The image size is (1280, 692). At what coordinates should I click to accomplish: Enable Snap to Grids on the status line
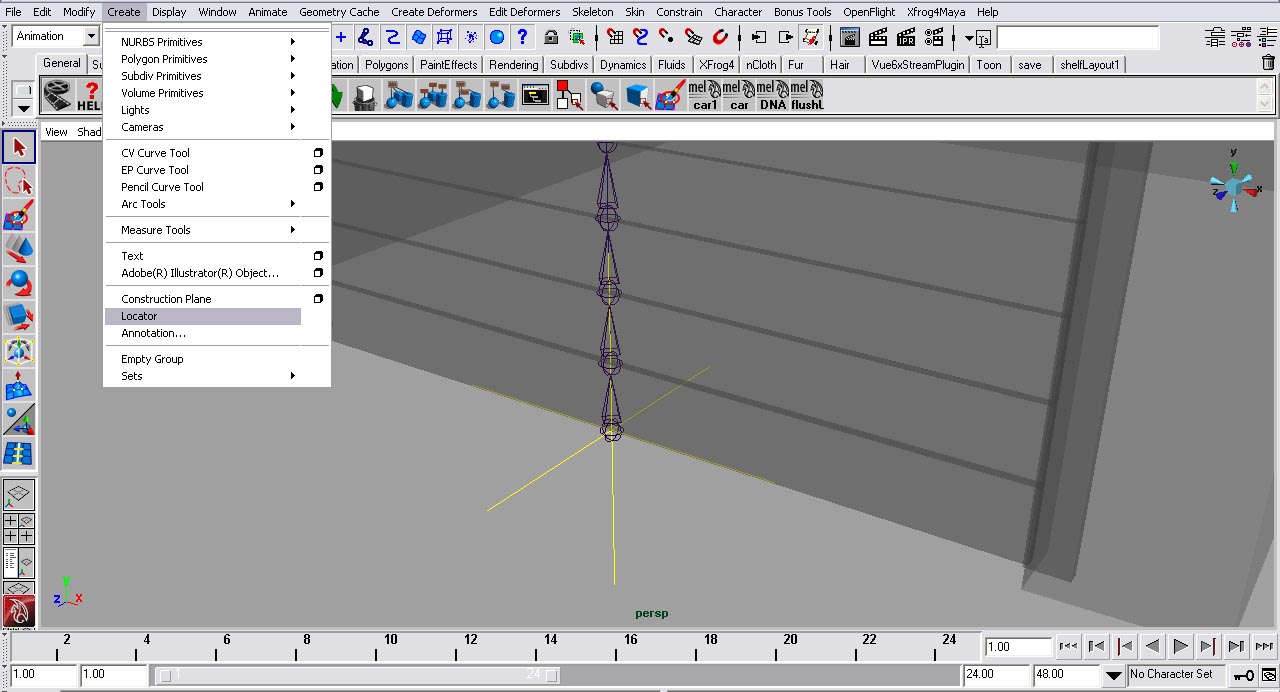[614, 37]
